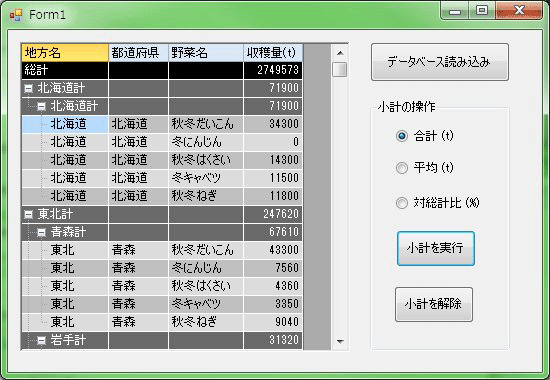Select the 合計 (t) radio button
This screenshot has width=550, height=380.
[x=402, y=136]
